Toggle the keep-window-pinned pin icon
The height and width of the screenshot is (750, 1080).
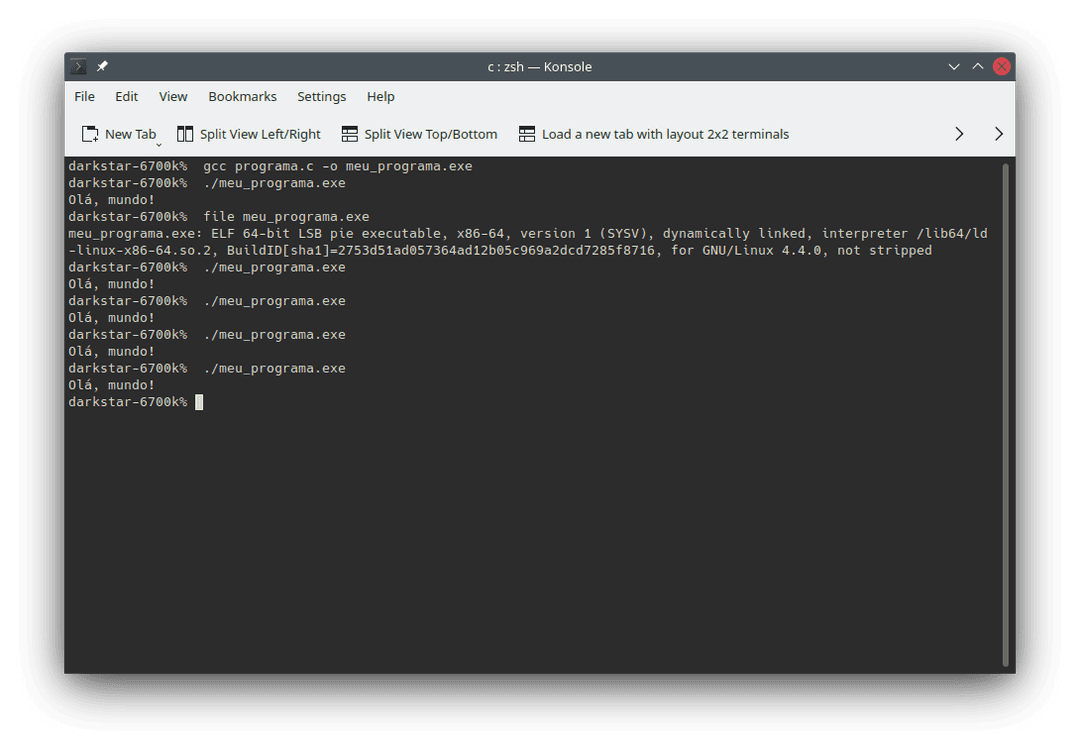[99, 66]
